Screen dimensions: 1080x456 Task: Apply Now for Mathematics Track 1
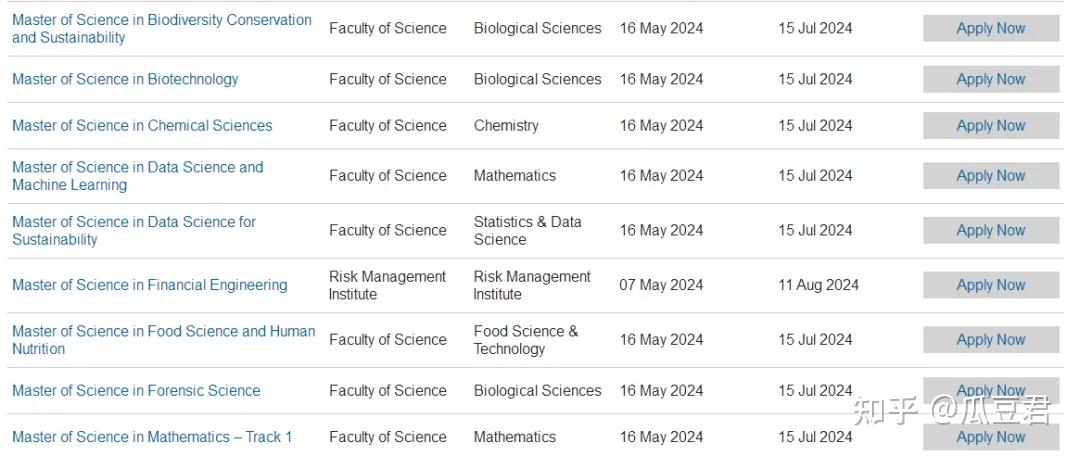pyautogui.click(x=990, y=437)
